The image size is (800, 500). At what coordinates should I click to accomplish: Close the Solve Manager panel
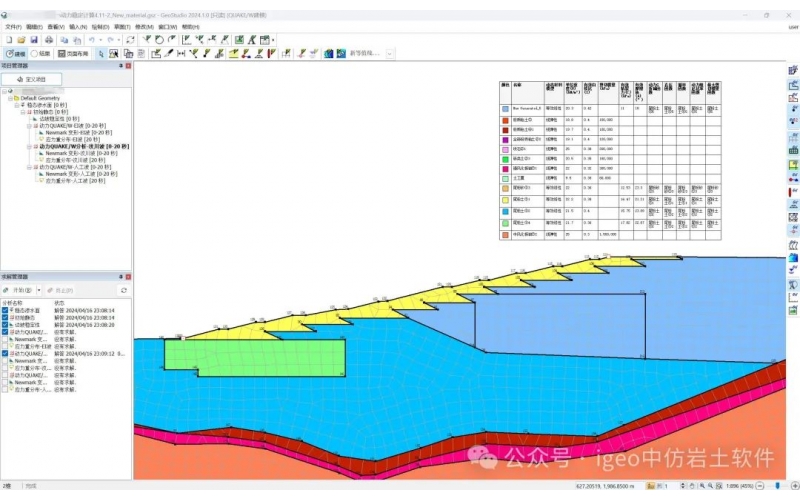128,277
